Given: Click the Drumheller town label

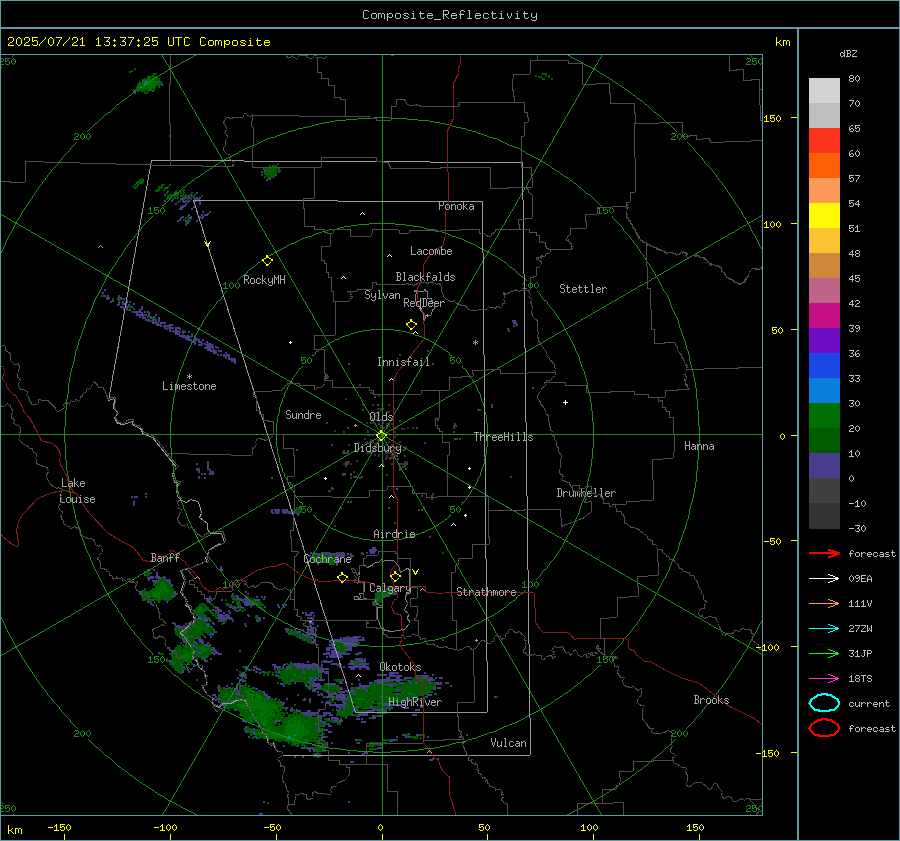Looking at the screenshot, I should coord(586,493).
